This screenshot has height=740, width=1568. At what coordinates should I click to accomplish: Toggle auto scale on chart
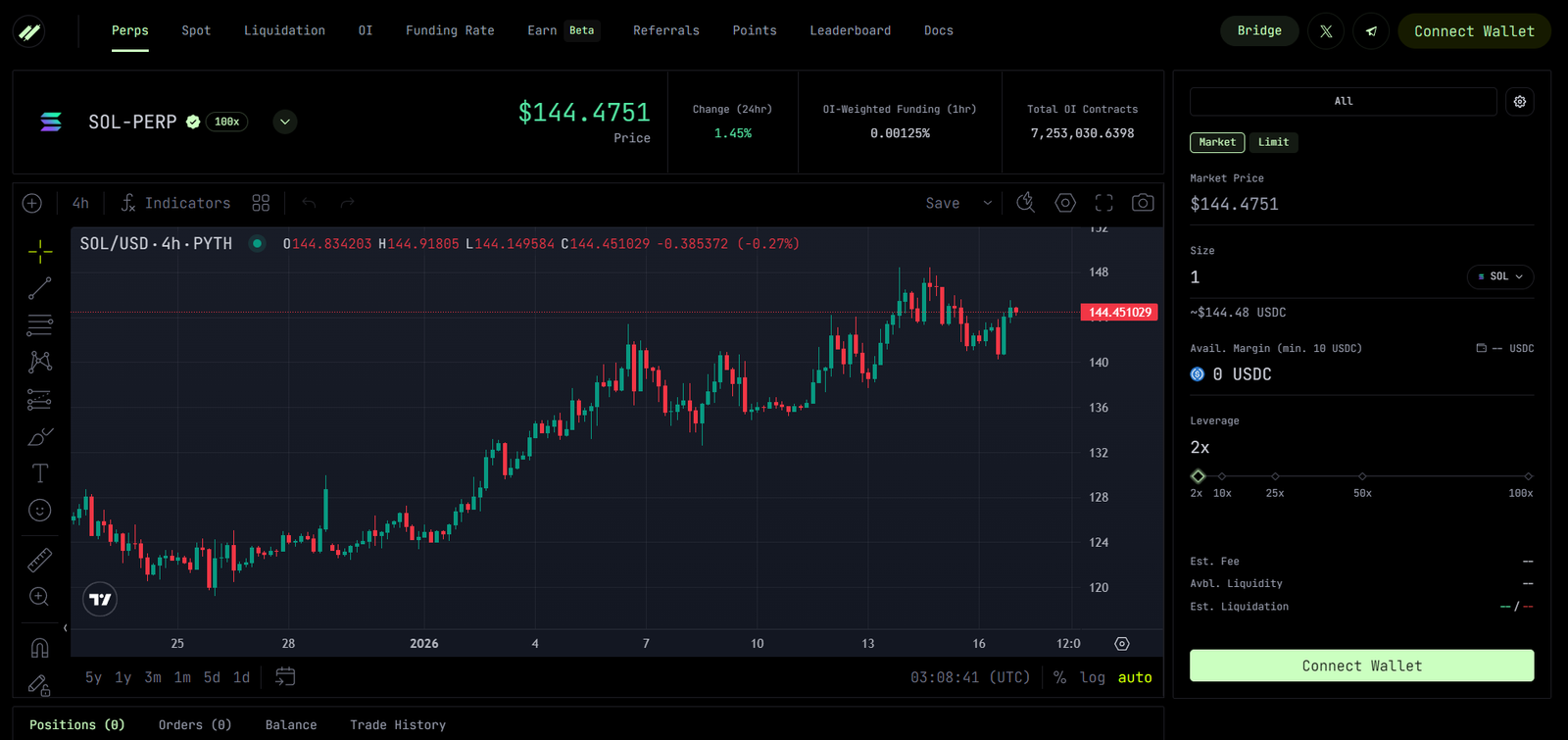pos(1135,677)
